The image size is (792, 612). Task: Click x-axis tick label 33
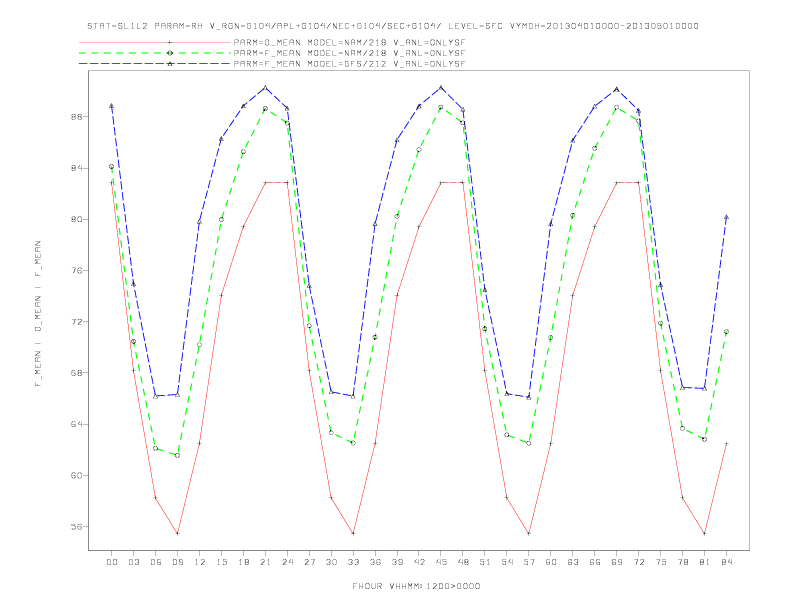353,562
